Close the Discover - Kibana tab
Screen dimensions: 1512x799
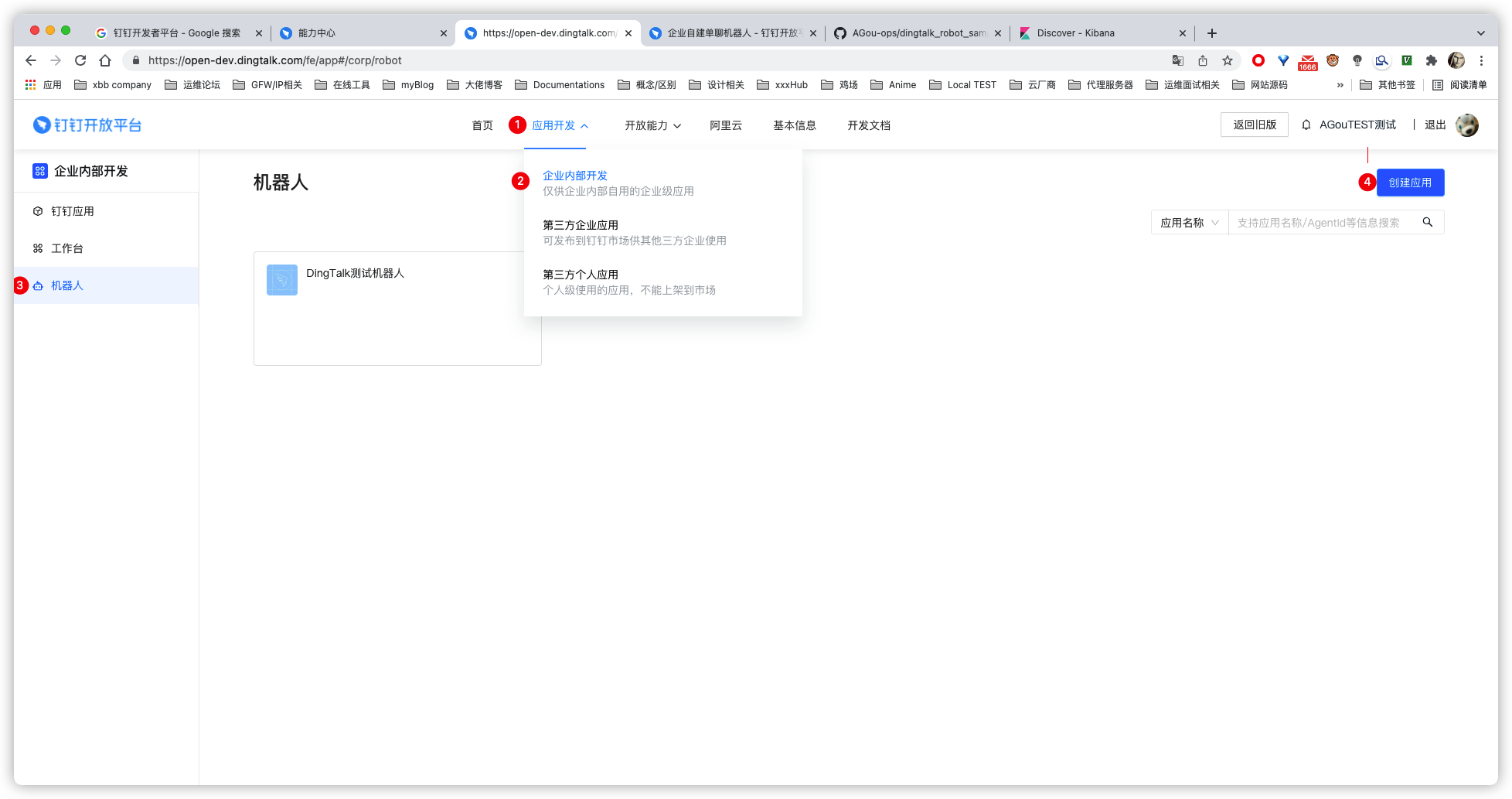pos(1182,33)
